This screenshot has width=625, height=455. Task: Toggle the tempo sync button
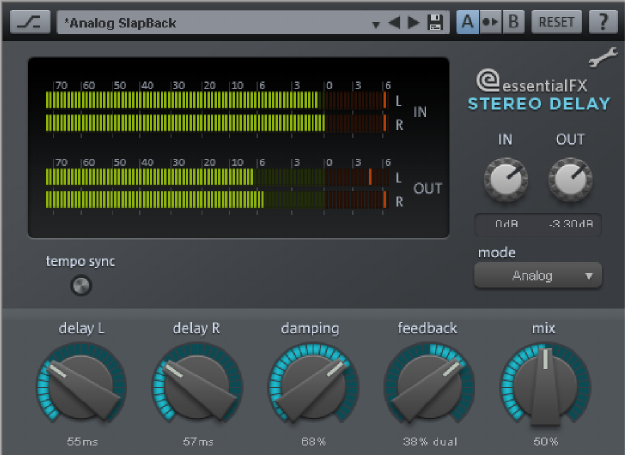(x=81, y=286)
